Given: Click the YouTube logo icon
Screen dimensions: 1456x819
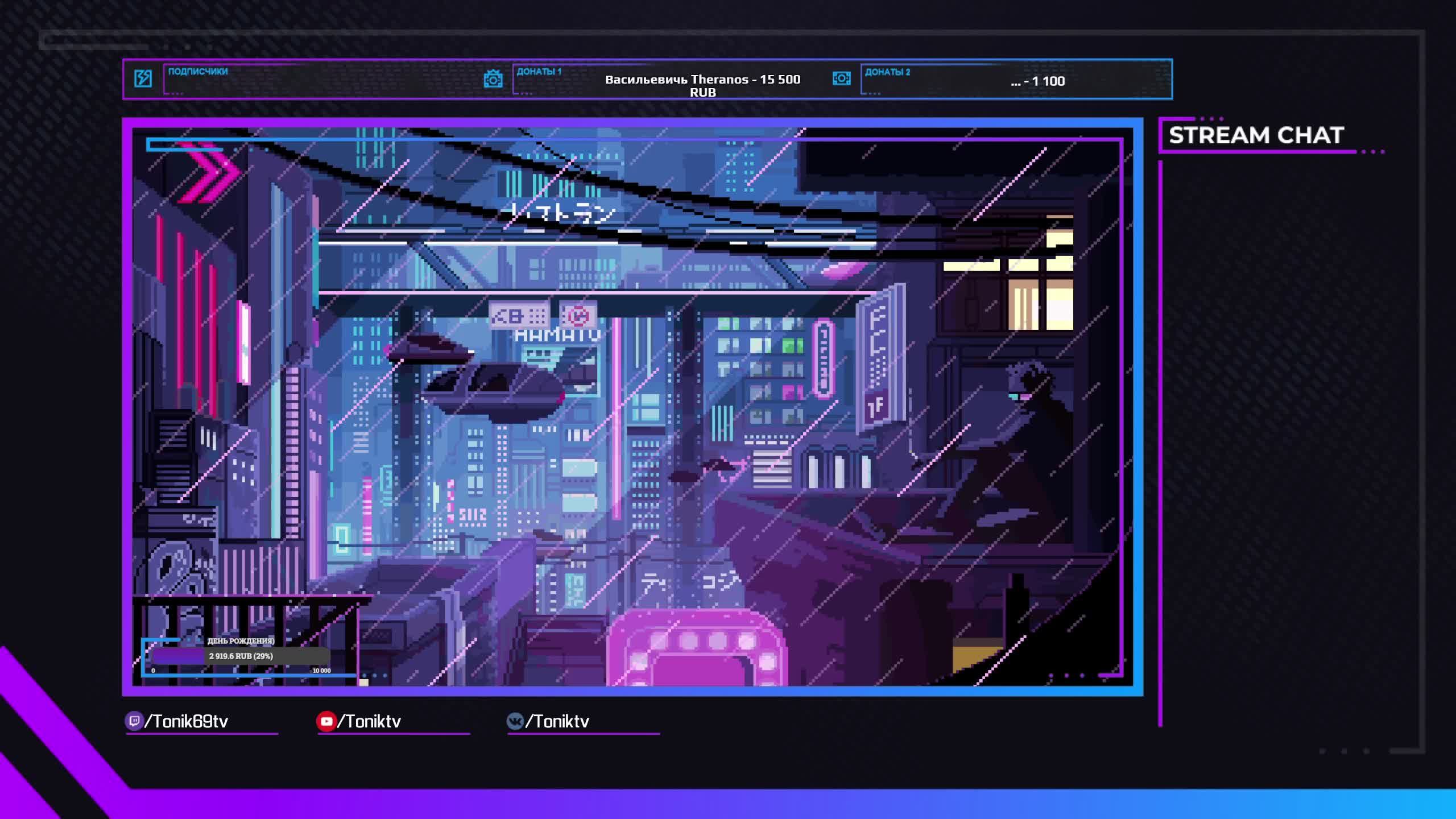Looking at the screenshot, I should (326, 721).
